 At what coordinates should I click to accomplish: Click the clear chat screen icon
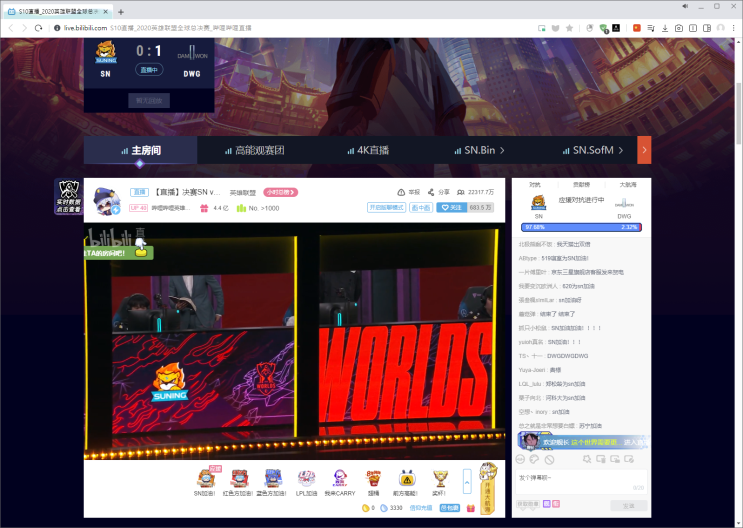[601, 459]
